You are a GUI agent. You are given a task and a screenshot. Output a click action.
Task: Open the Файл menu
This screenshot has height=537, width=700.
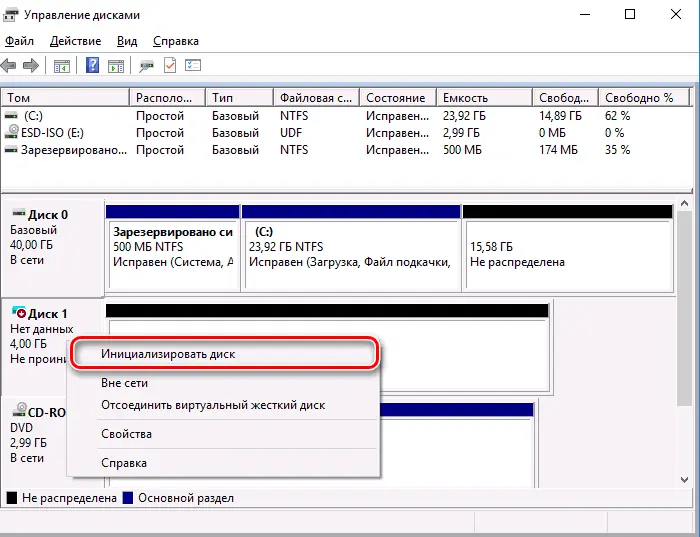click(x=19, y=41)
